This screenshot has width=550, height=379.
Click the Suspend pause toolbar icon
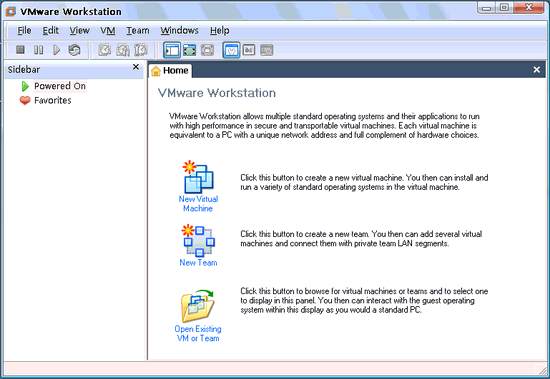[39, 50]
